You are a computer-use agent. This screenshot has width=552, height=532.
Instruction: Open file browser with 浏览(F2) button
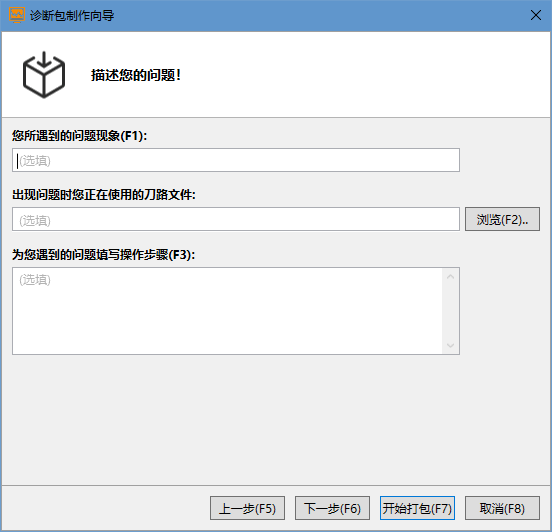pos(502,219)
